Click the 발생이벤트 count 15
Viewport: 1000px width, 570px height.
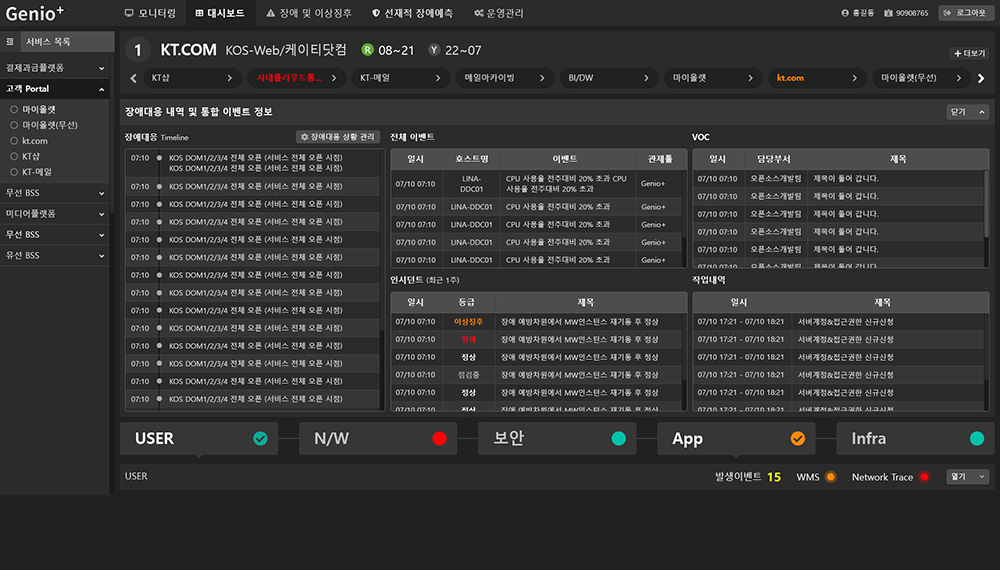[774, 477]
